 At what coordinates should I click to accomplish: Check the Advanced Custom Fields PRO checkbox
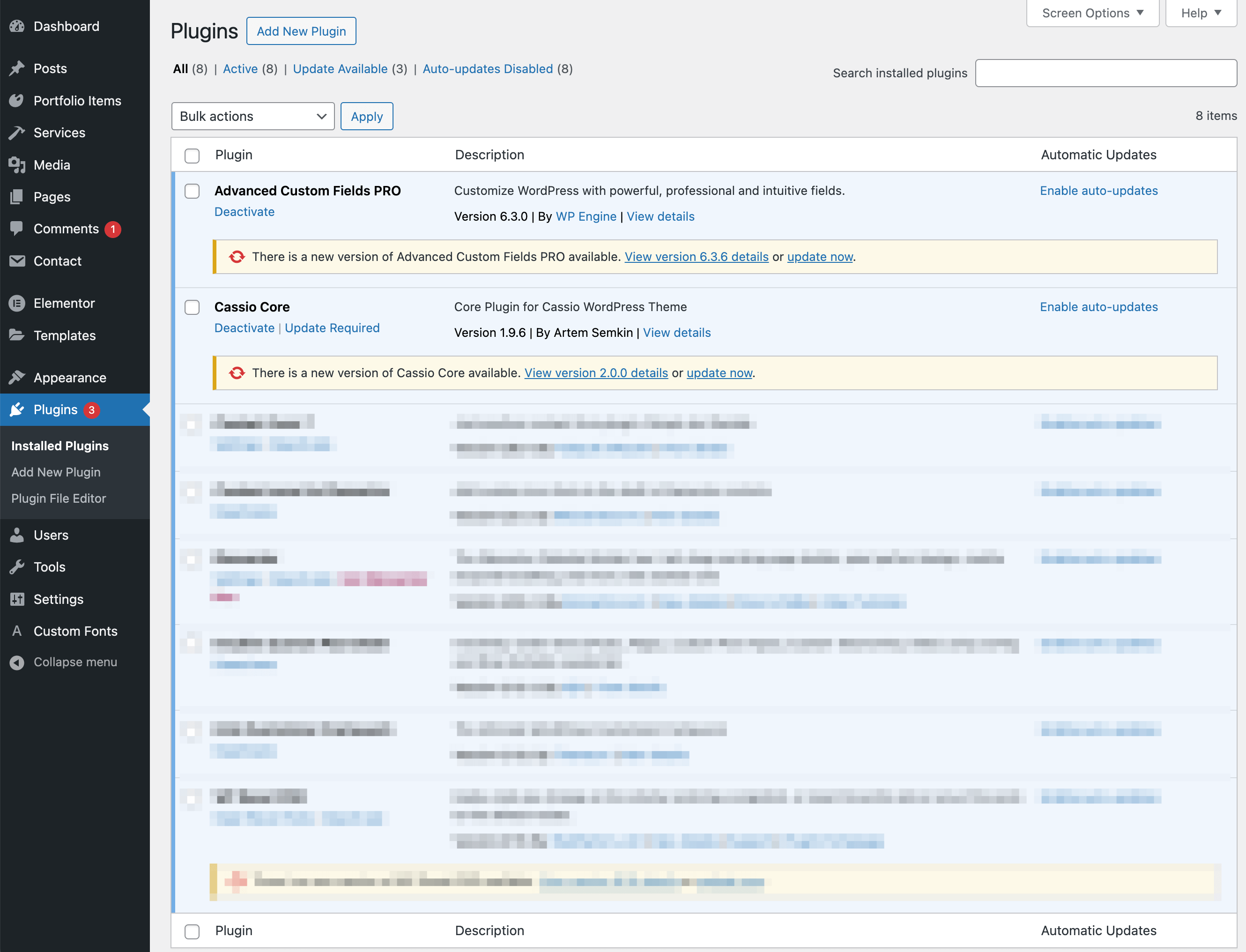(192, 191)
